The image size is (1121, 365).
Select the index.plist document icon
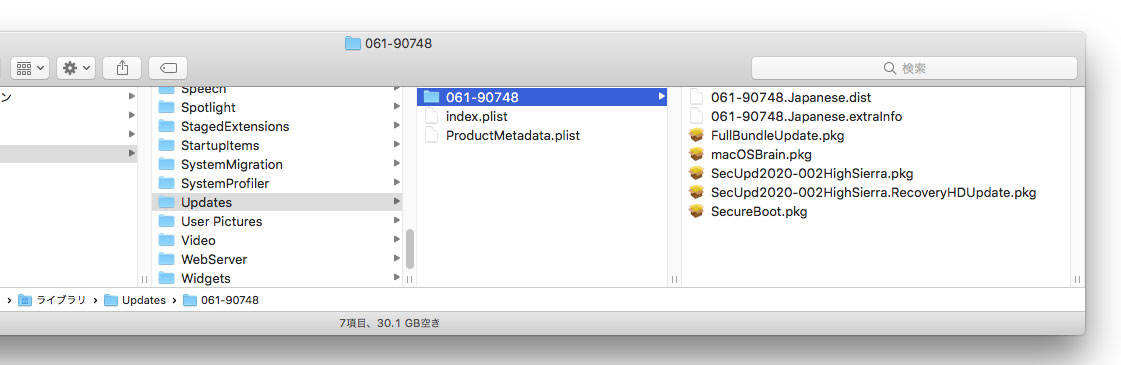coord(431,116)
